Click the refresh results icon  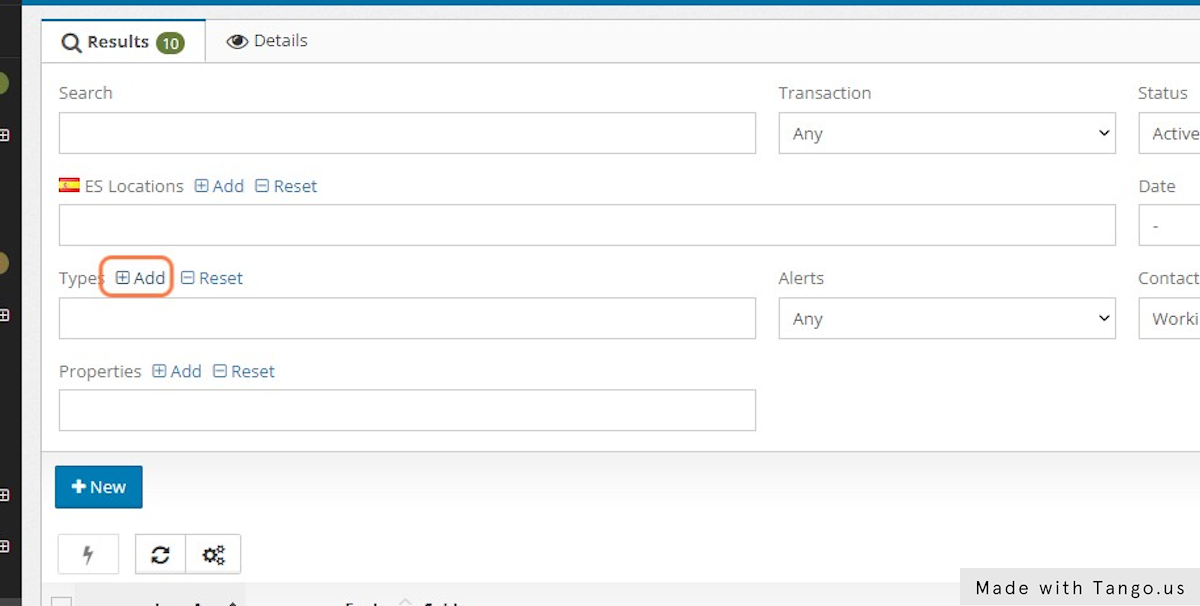point(160,554)
